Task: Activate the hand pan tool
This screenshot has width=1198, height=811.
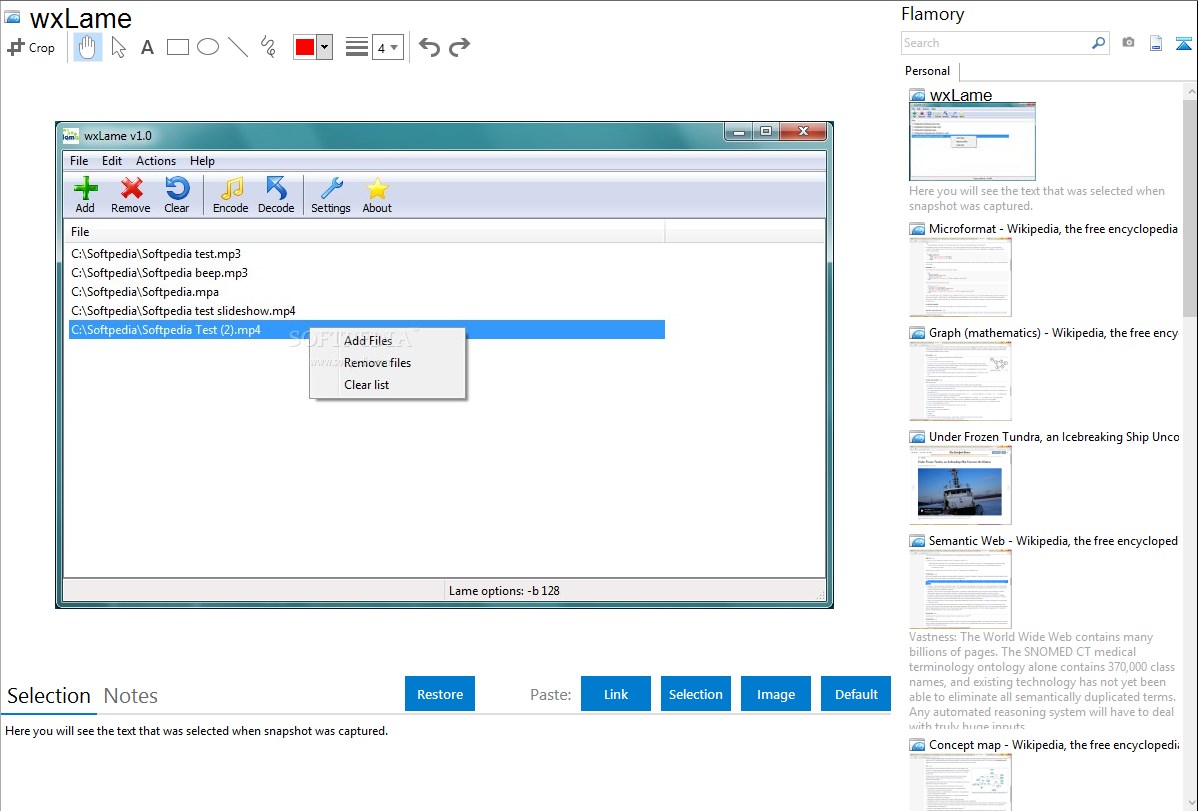Action: 88,47
